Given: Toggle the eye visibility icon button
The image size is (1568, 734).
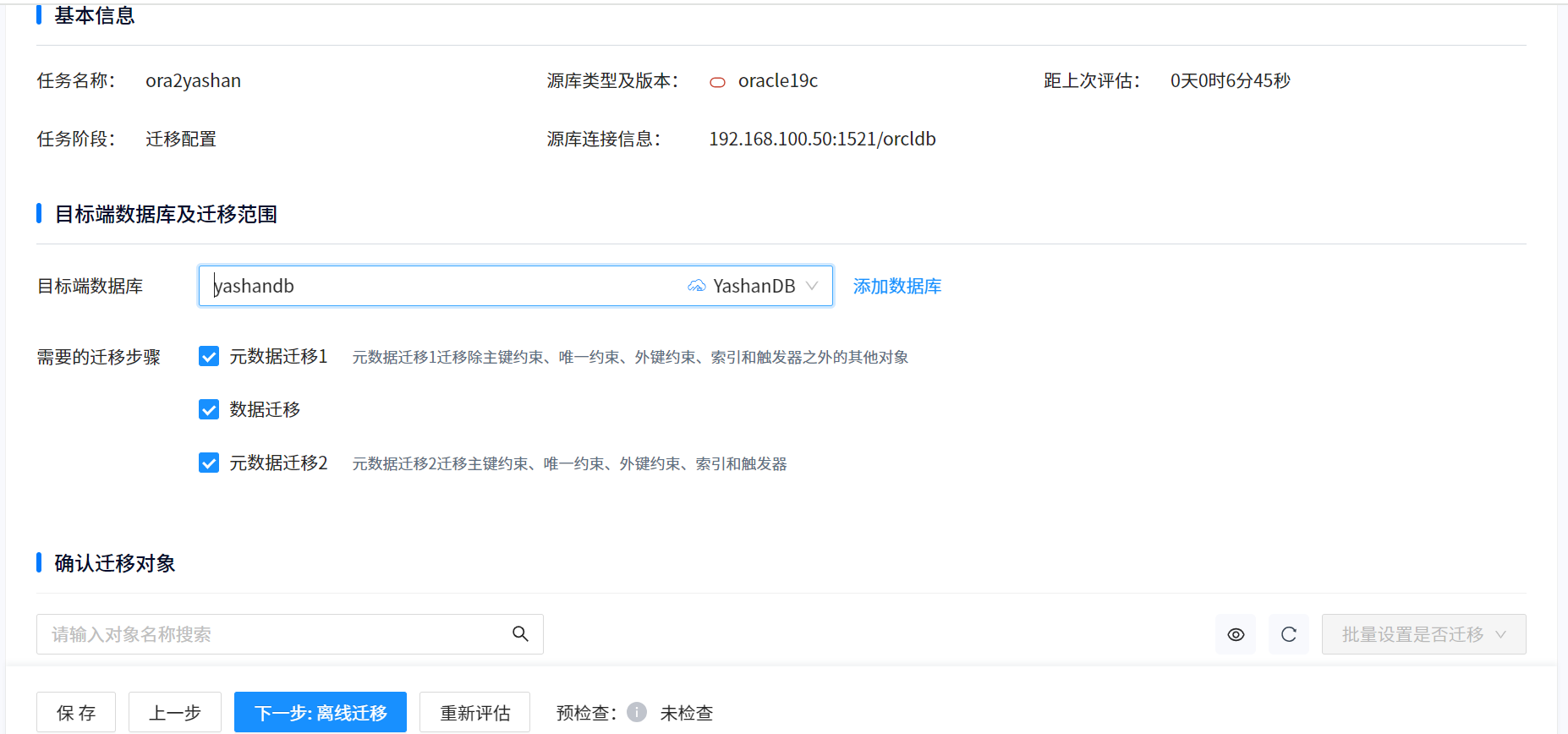Looking at the screenshot, I should 1236,634.
